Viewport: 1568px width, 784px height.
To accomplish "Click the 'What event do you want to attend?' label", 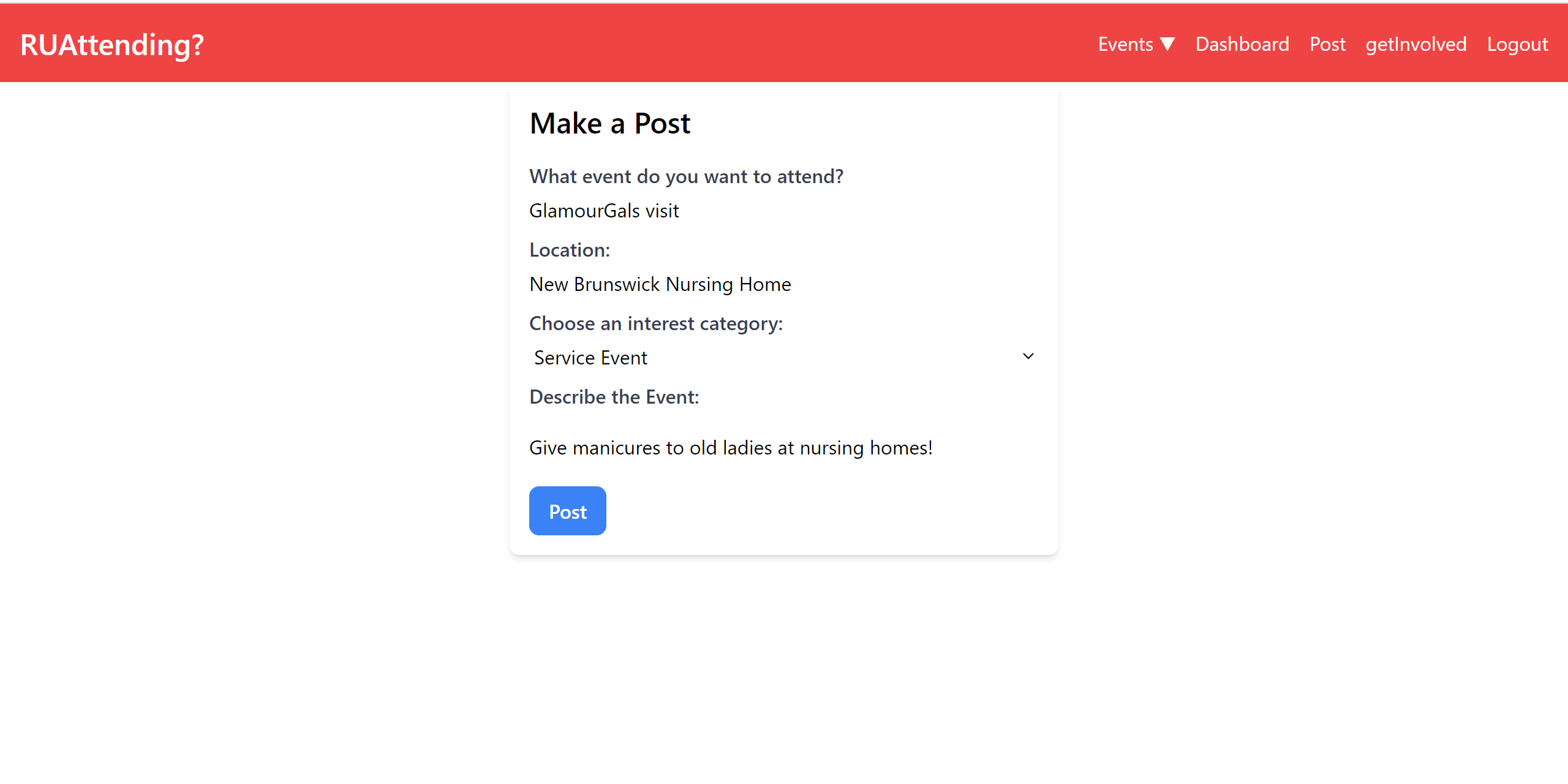I will pos(686,176).
